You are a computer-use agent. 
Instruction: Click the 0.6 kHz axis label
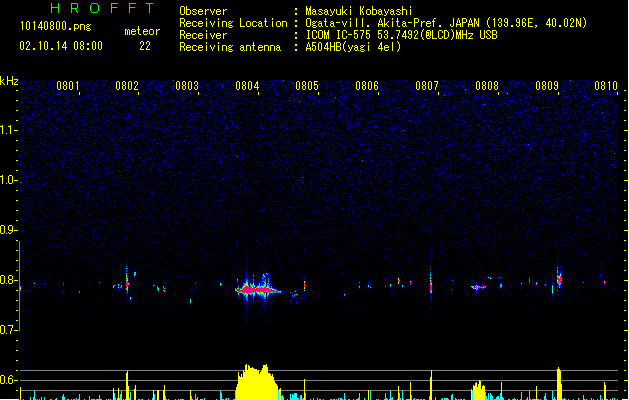(x=8, y=380)
